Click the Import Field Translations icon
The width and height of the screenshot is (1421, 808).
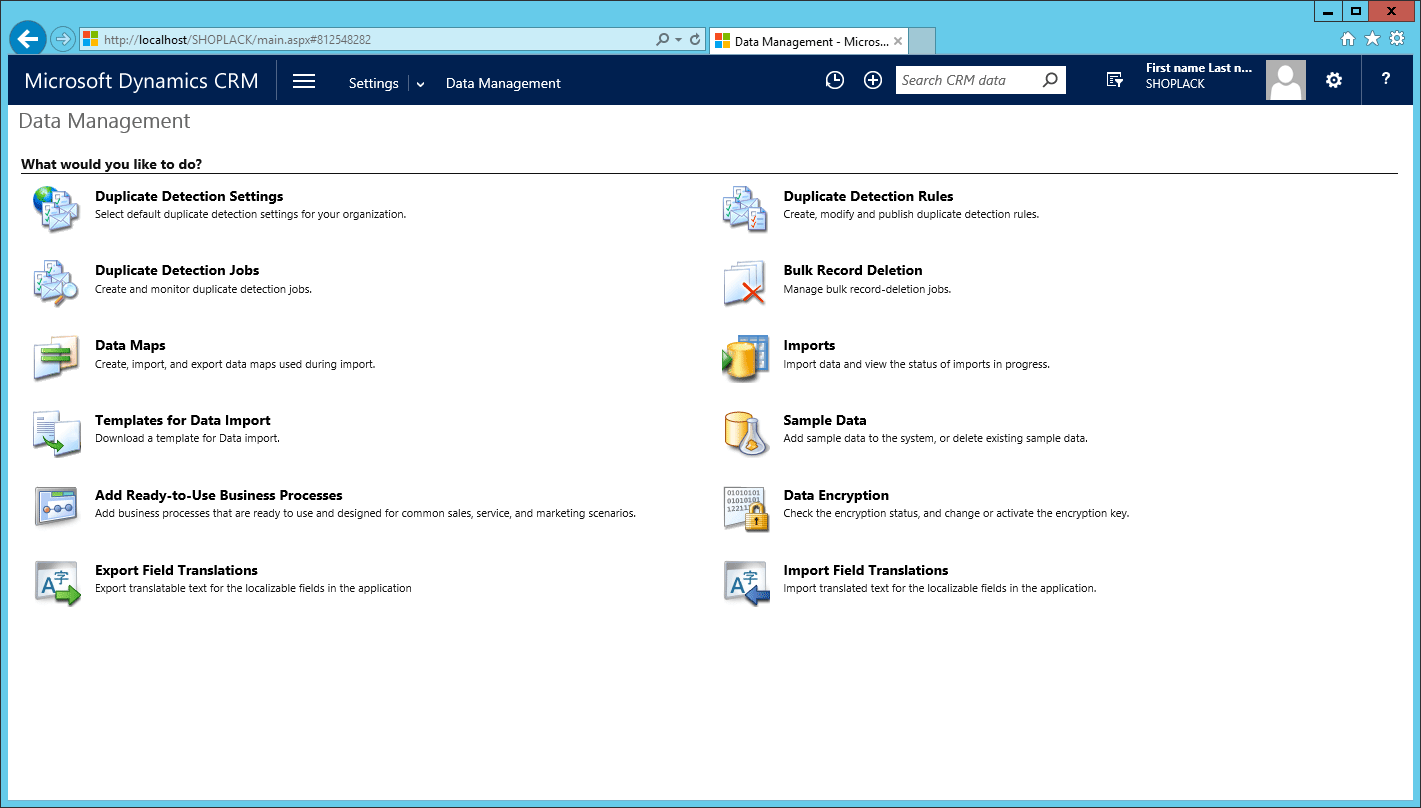pyautogui.click(x=745, y=582)
